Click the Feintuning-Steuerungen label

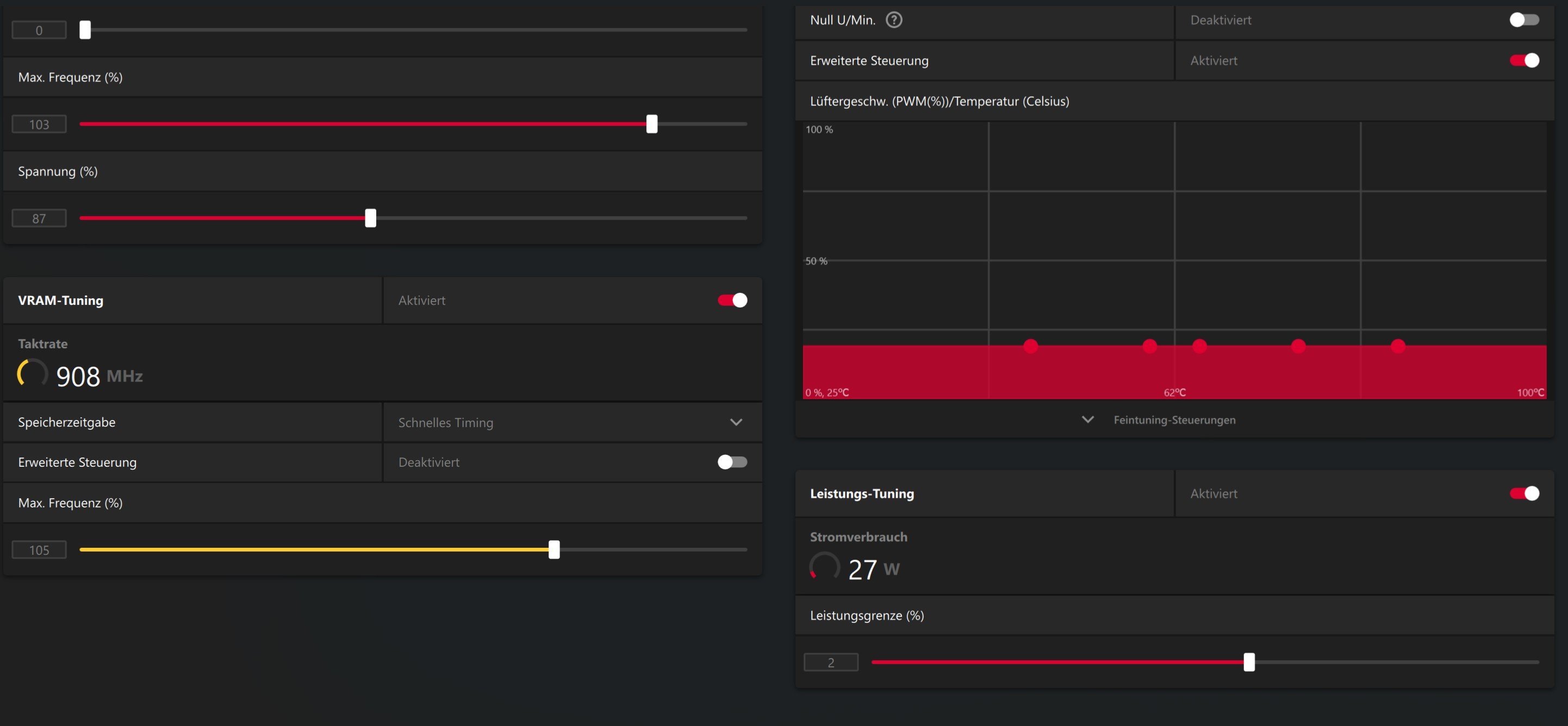[1174, 420]
